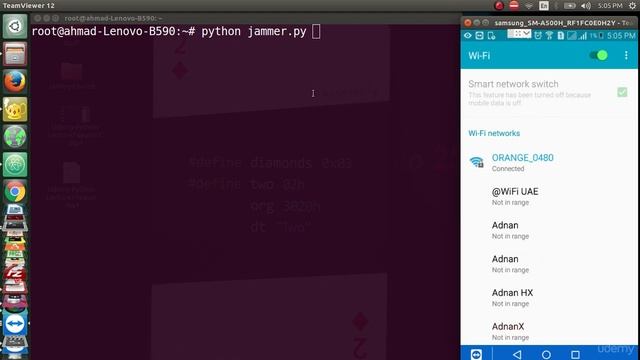The width and height of the screenshot is (640, 360).
Task: Select the @WiFi UAE network
Action: [549, 196]
